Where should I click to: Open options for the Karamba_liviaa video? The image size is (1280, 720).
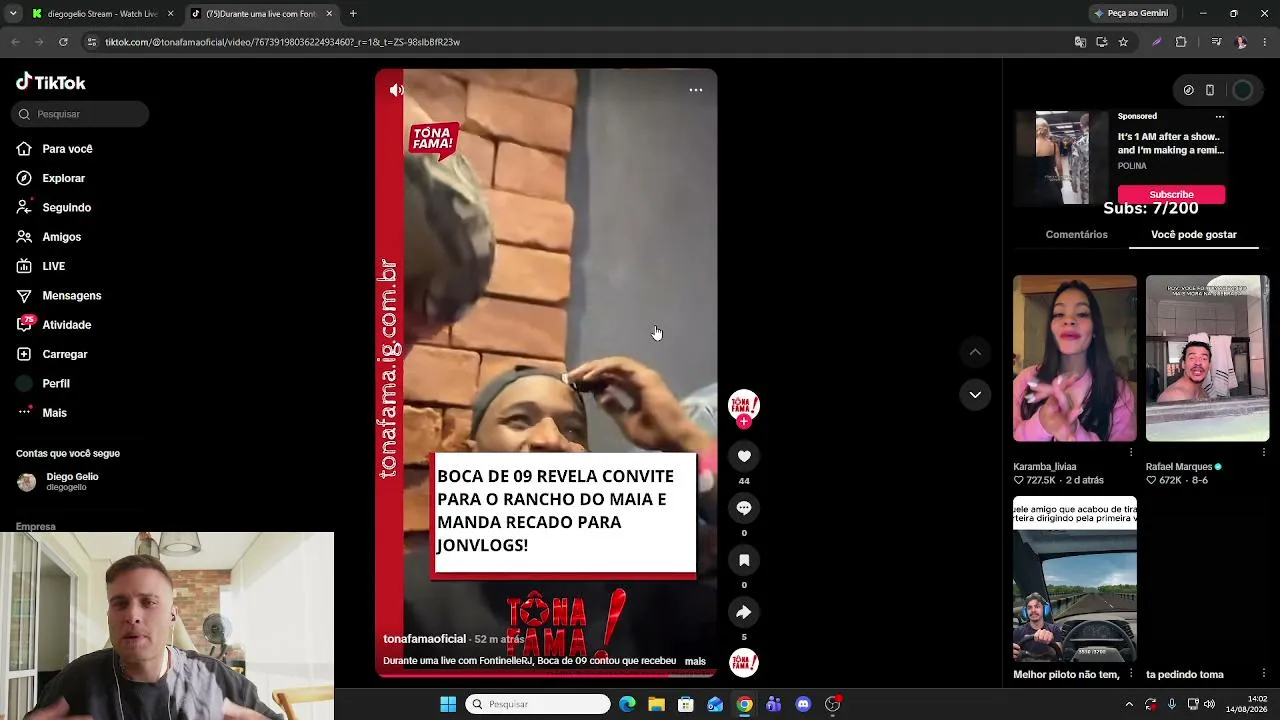[1131, 452]
